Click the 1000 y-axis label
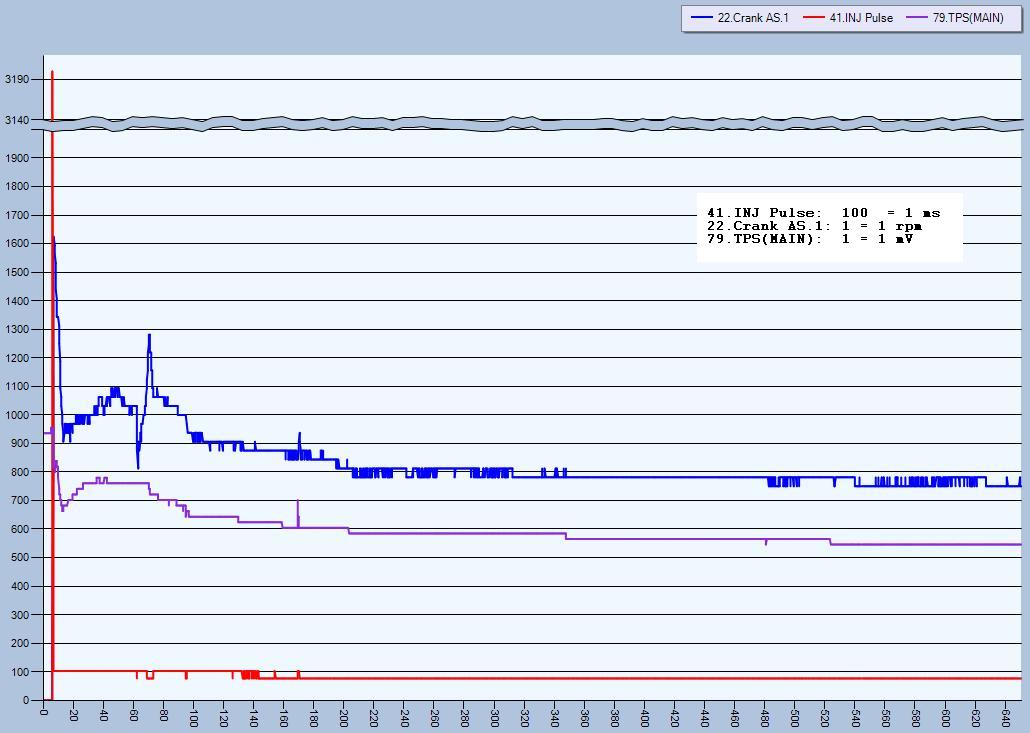Screen dimensions: 1030x733 tap(17, 414)
